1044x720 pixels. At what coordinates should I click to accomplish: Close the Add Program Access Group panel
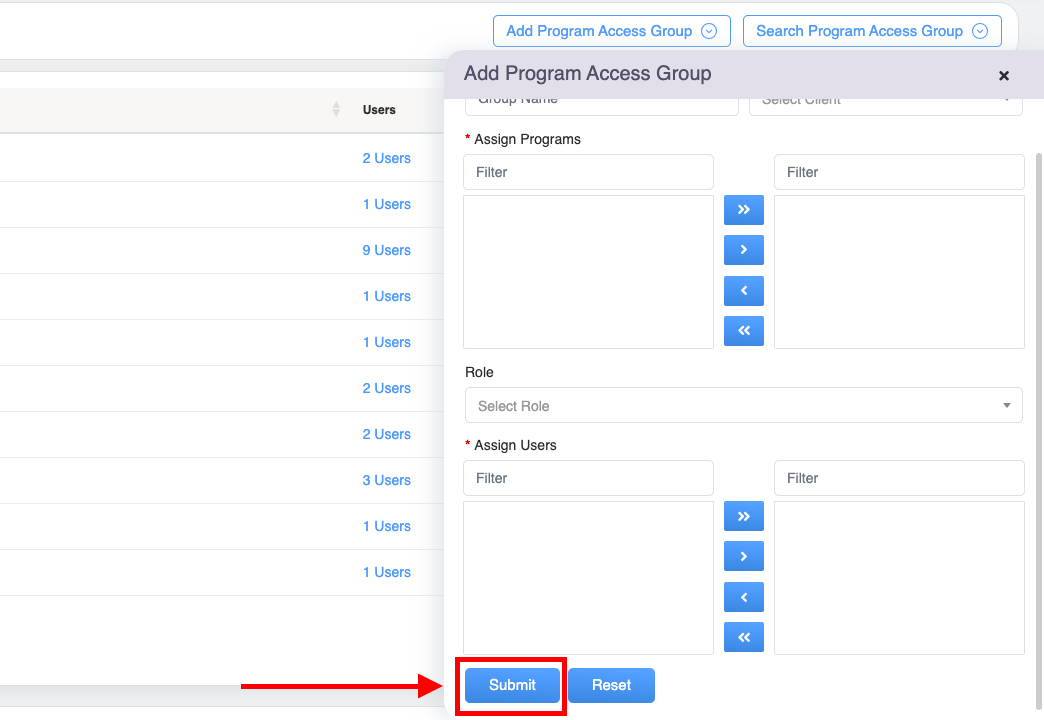[x=1004, y=76]
